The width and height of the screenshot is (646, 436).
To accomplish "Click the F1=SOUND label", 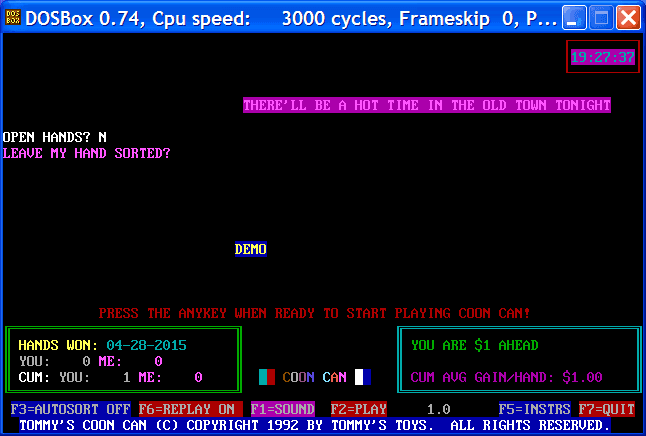I will [283, 409].
